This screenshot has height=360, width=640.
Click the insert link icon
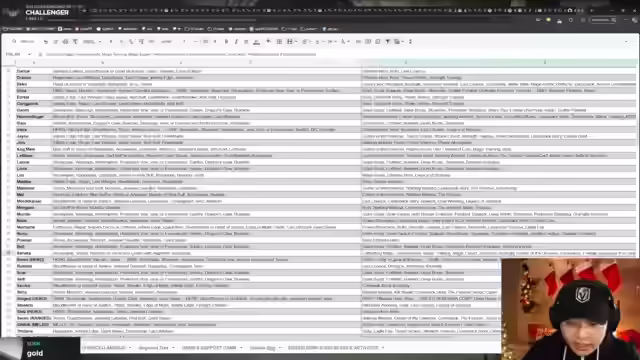pyautogui.click(x=358, y=42)
